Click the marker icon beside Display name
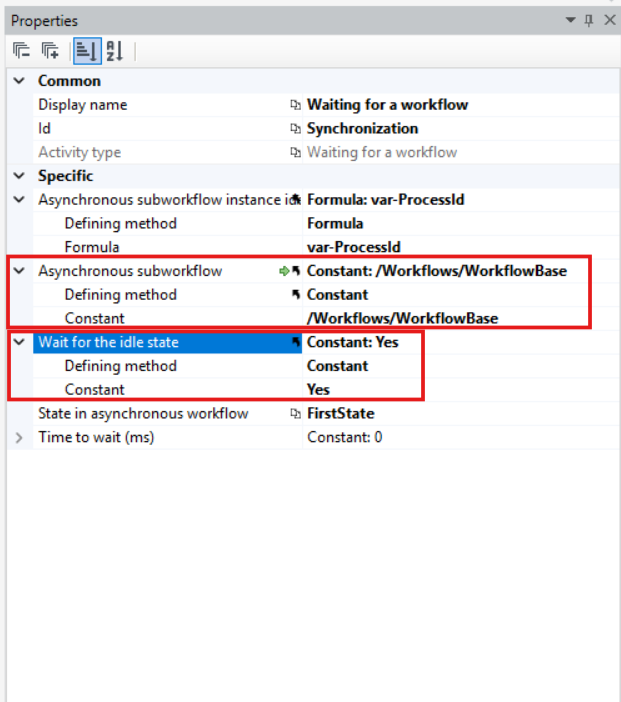This screenshot has width=621, height=702. (x=295, y=105)
